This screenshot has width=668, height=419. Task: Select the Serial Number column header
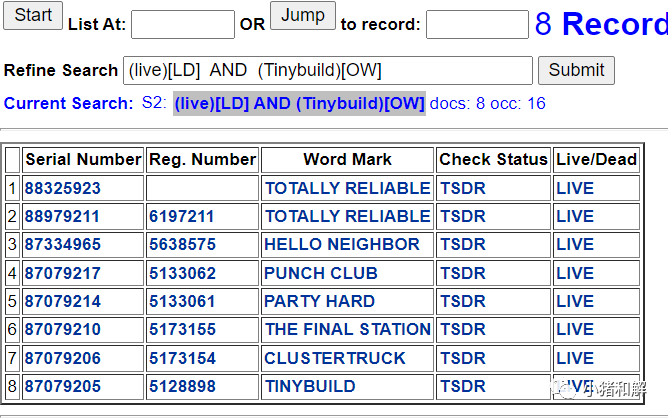coord(83,160)
